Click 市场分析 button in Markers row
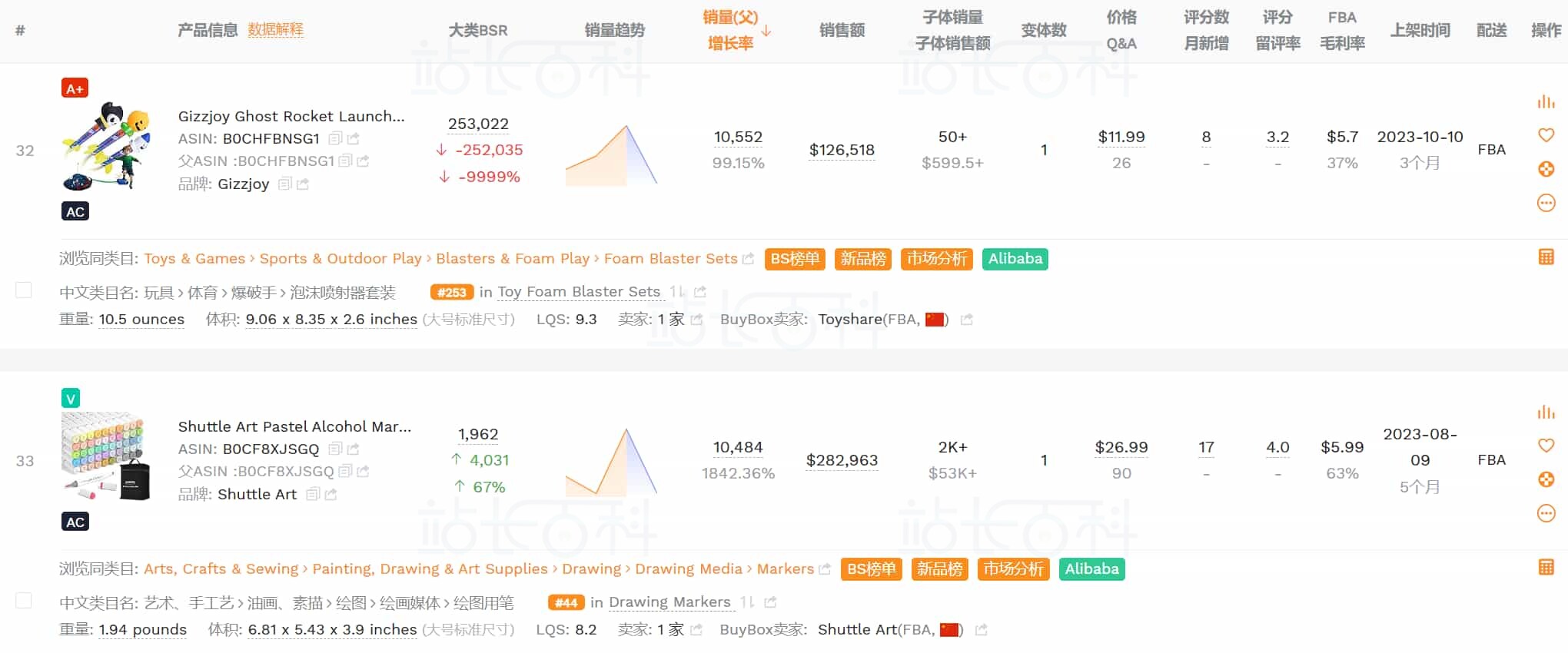 (x=1013, y=569)
